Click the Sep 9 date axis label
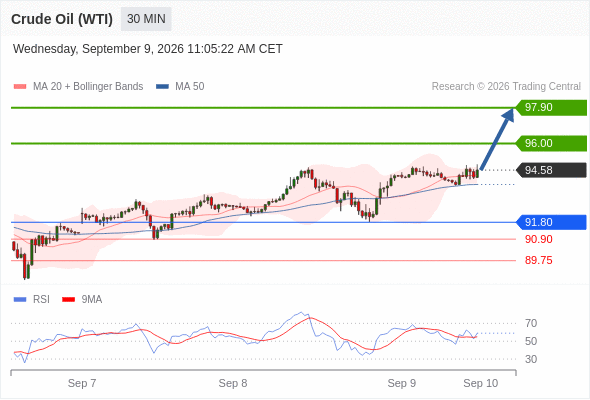Viewport: 590px width, 400px height. point(402,383)
